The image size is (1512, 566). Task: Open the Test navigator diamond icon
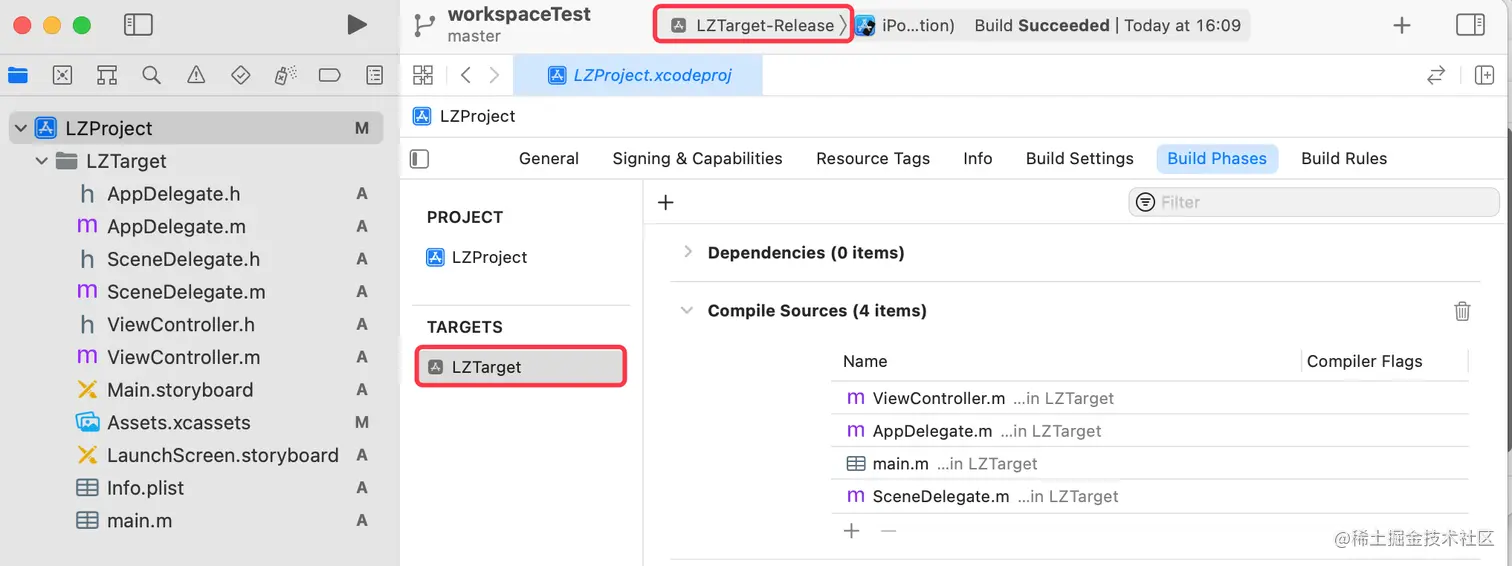click(240, 75)
